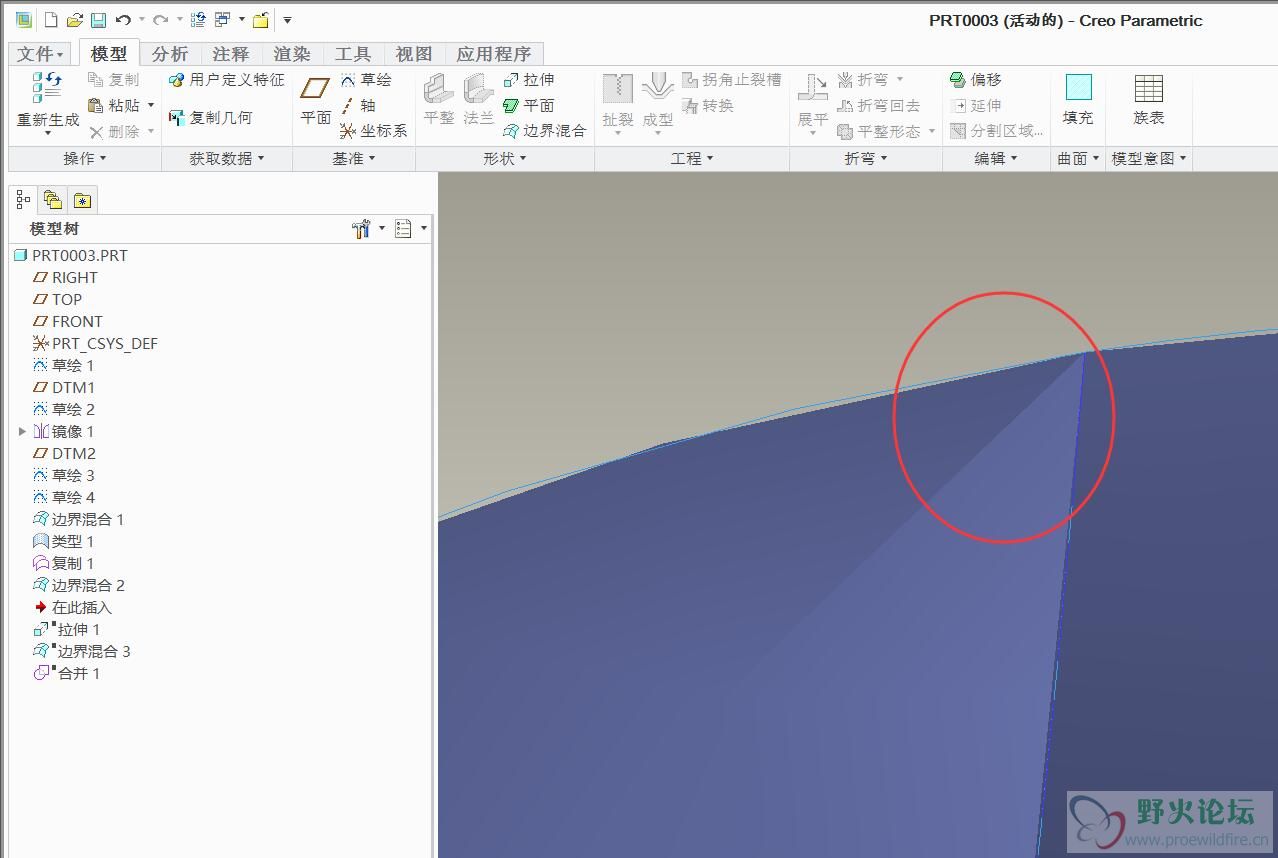Click the model tree settings hammer icon
Image resolution: width=1278 pixels, height=858 pixels.
point(362,229)
